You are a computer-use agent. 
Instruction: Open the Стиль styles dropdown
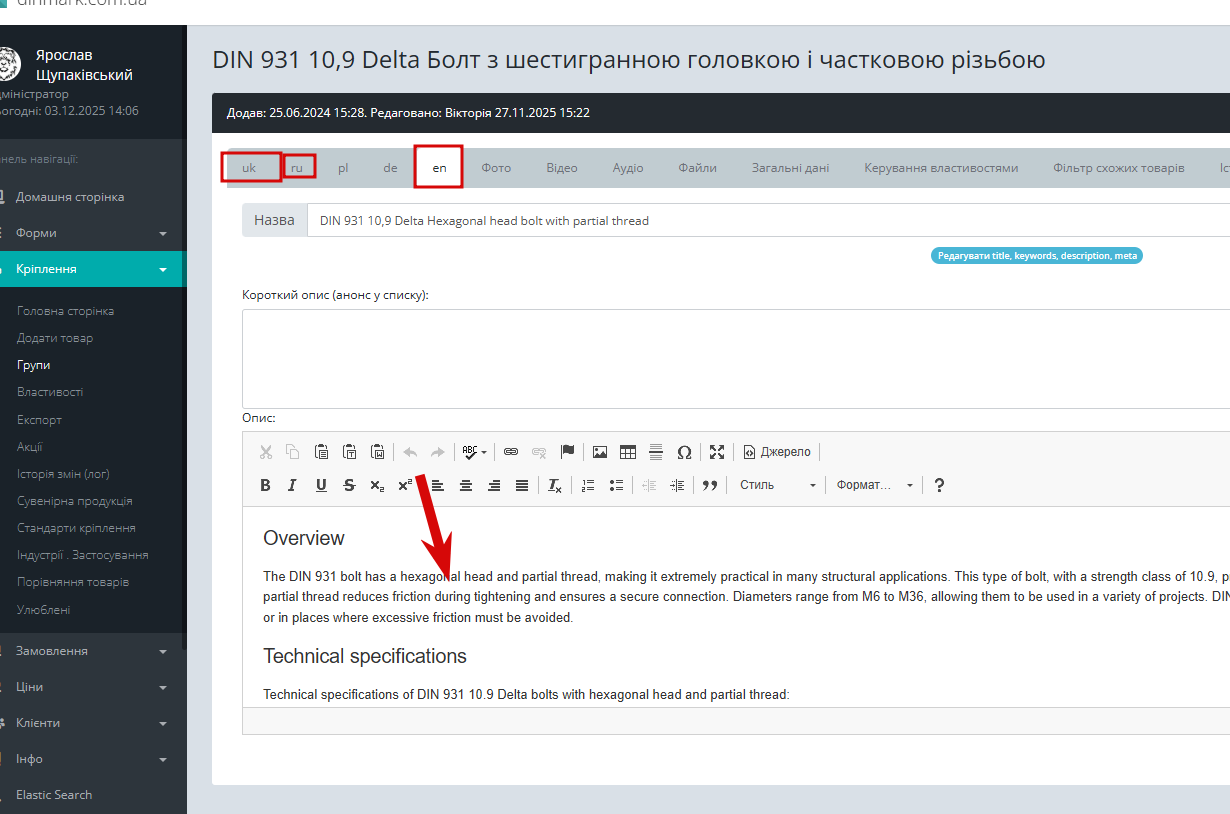point(777,485)
